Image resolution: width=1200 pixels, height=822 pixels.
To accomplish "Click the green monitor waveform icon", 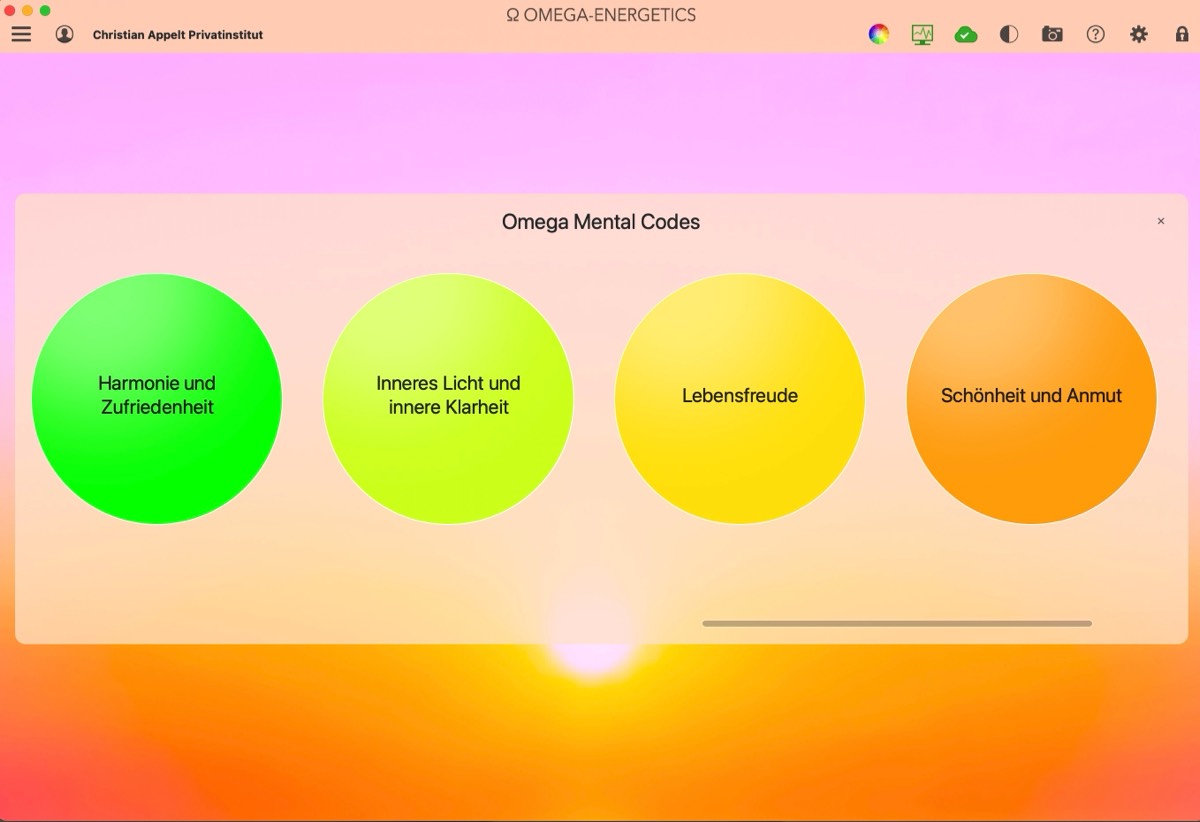I will tap(922, 34).
